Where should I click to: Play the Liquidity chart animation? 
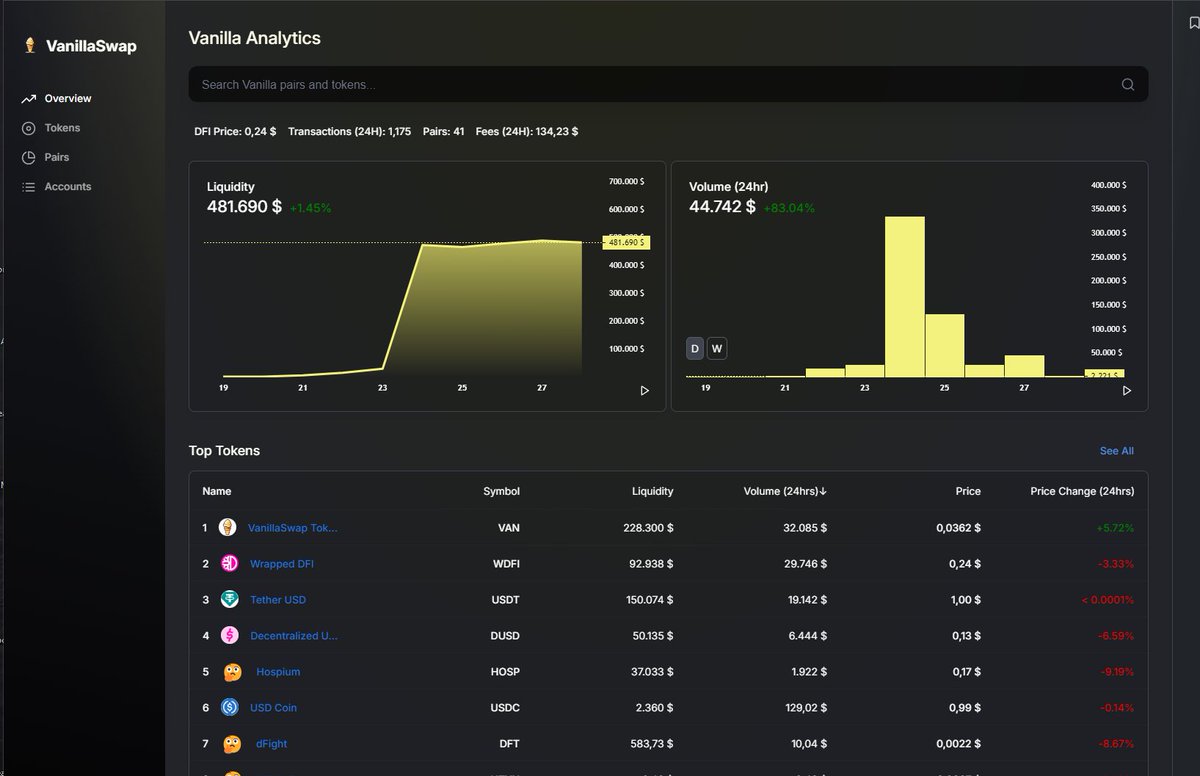pyautogui.click(x=644, y=391)
